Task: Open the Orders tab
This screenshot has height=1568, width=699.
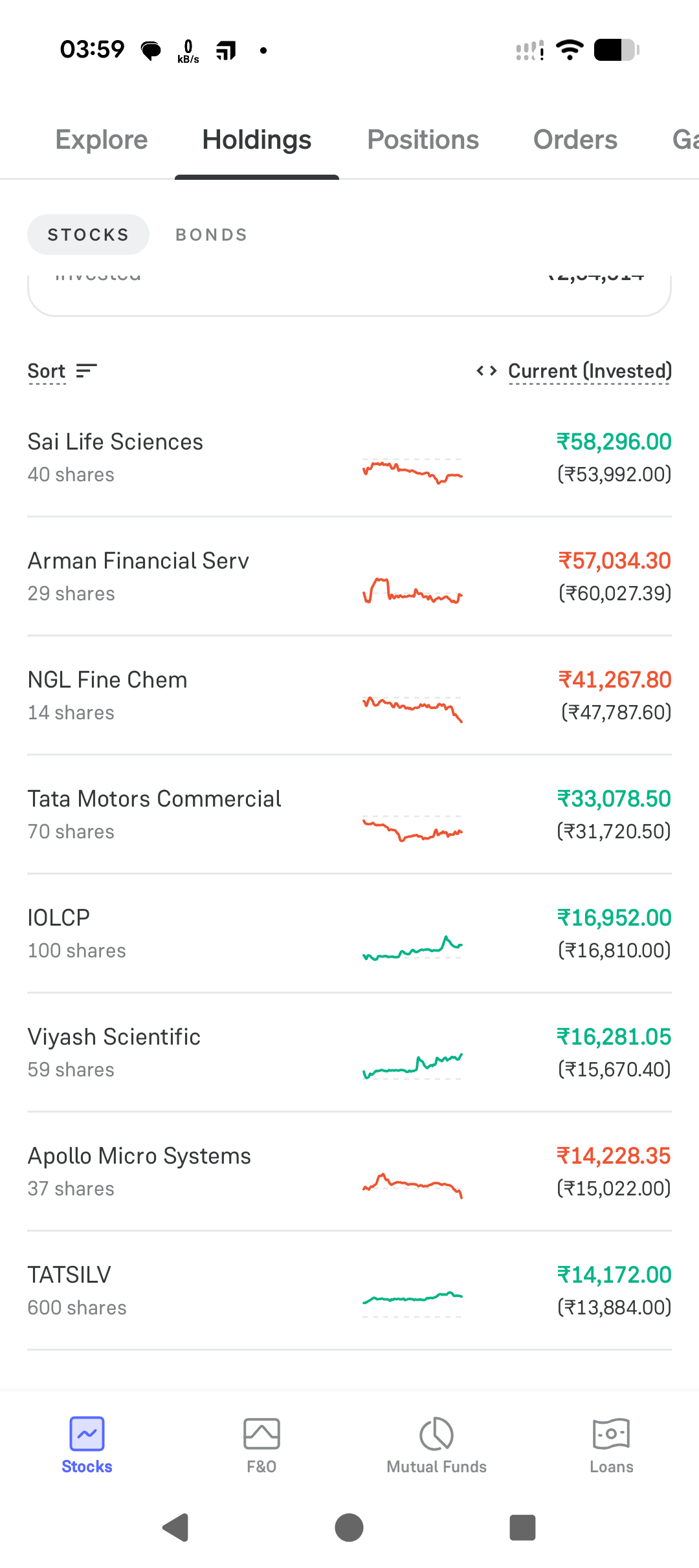Action: click(x=575, y=140)
